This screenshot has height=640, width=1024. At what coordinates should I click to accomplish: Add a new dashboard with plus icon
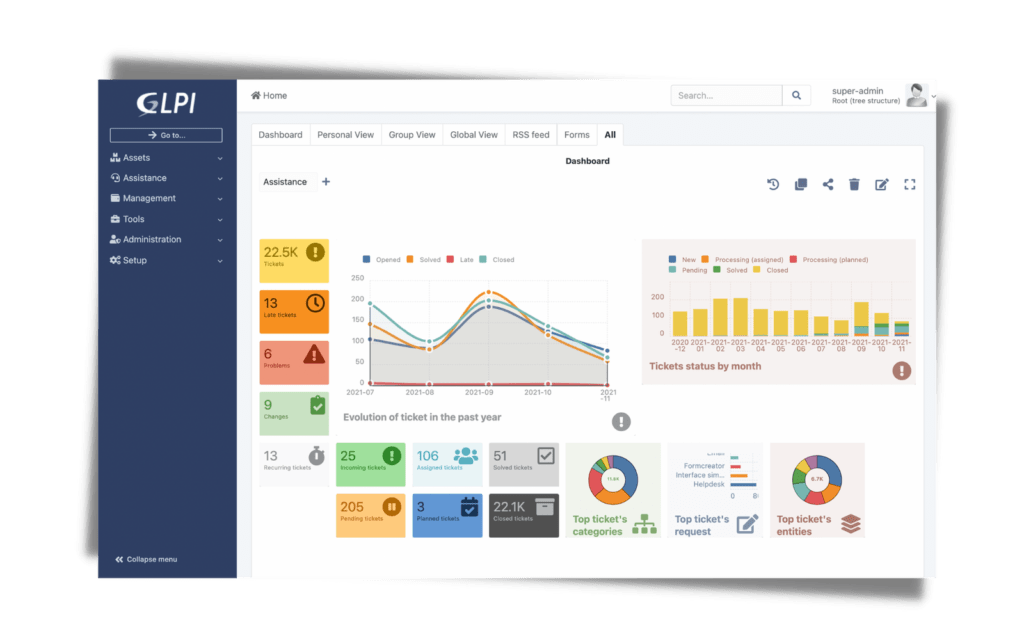pos(326,182)
